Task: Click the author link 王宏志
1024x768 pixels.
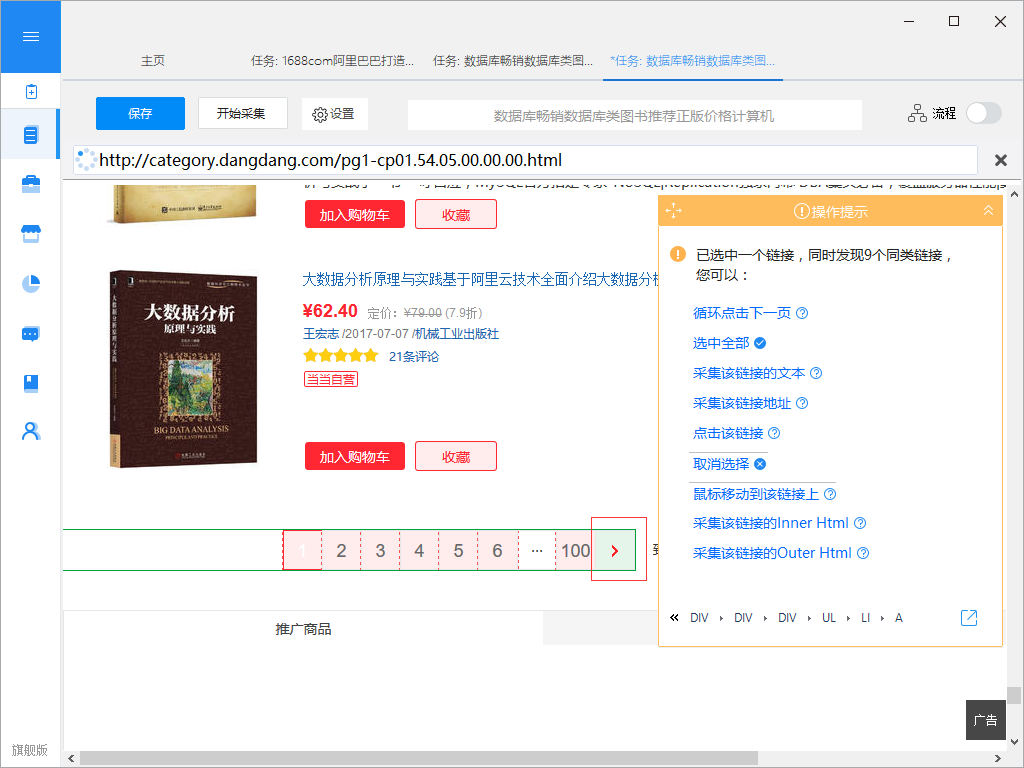Action: tap(321, 334)
